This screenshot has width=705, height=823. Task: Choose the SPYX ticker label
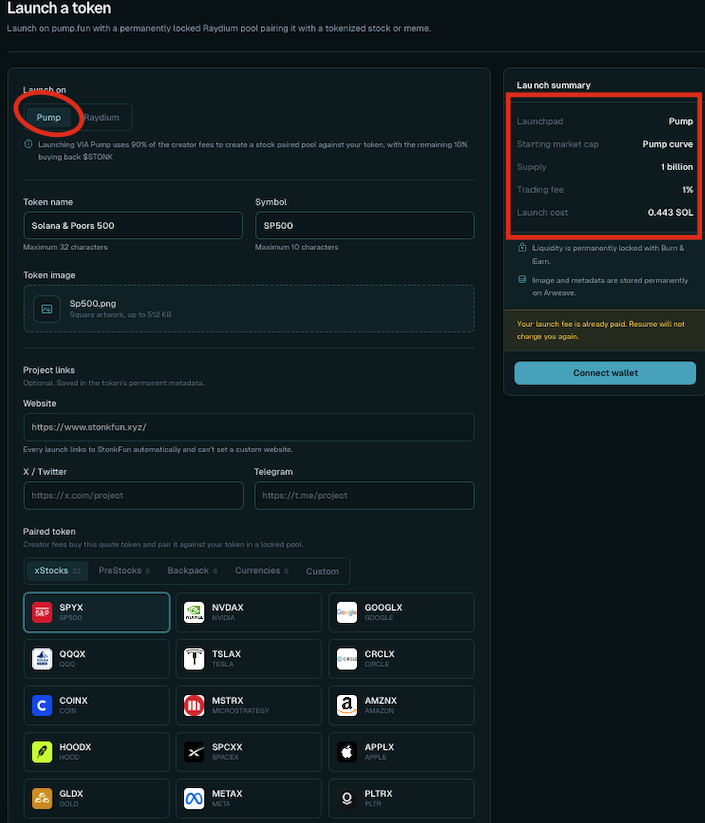pos(71,607)
